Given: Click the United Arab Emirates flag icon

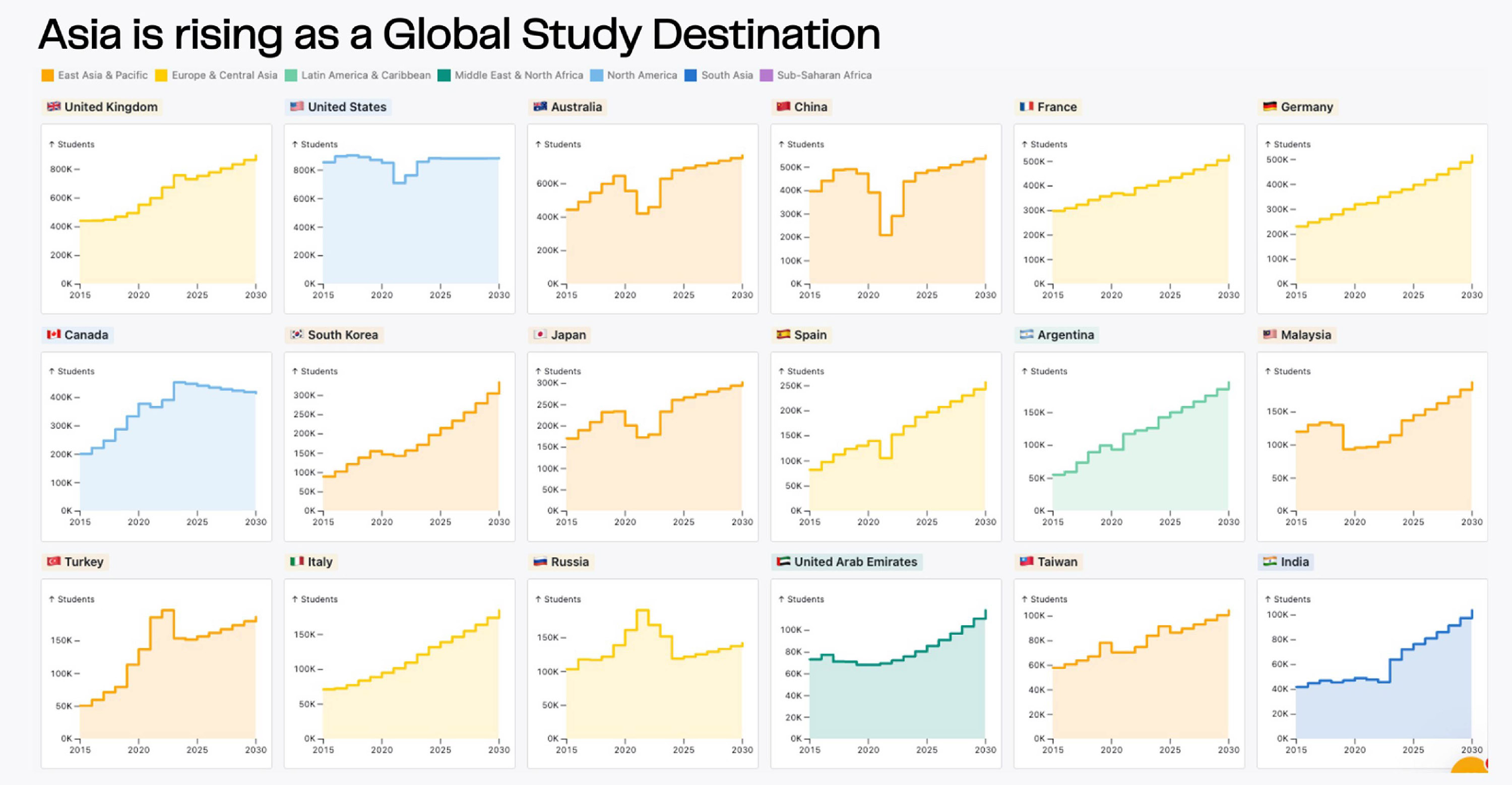Looking at the screenshot, I should tap(783, 561).
